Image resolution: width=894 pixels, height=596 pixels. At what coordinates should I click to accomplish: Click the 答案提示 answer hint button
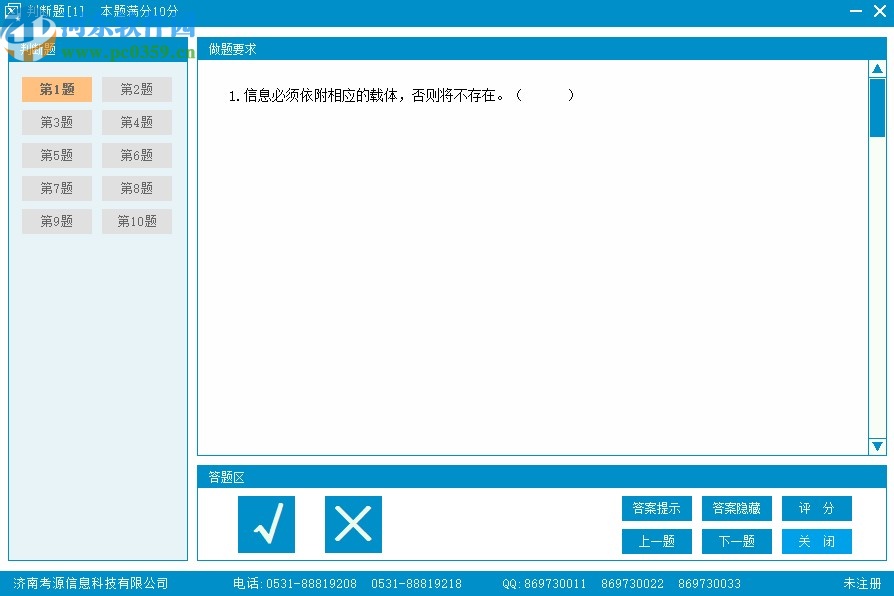(656, 508)
